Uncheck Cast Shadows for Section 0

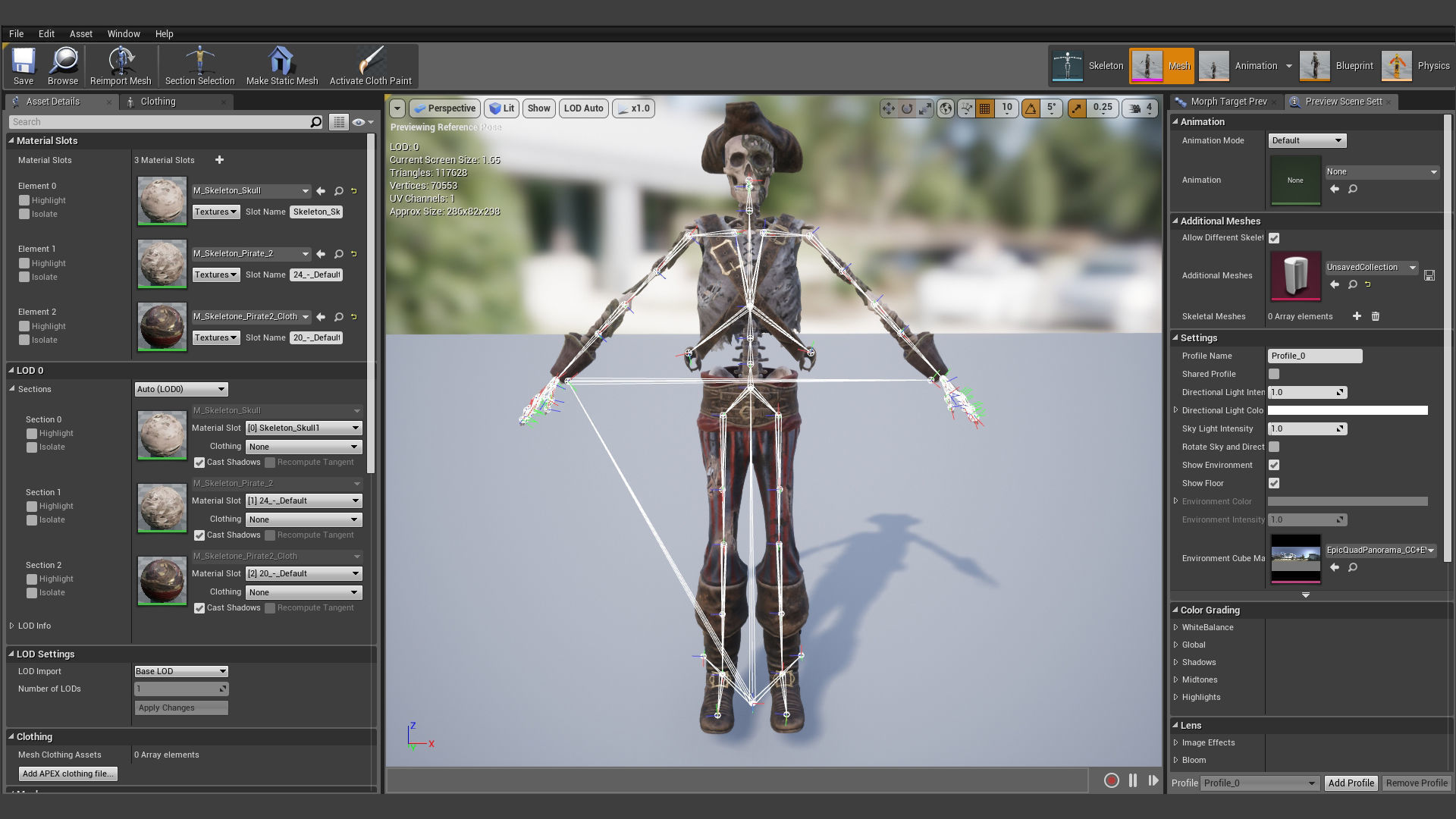coord(199,463)
